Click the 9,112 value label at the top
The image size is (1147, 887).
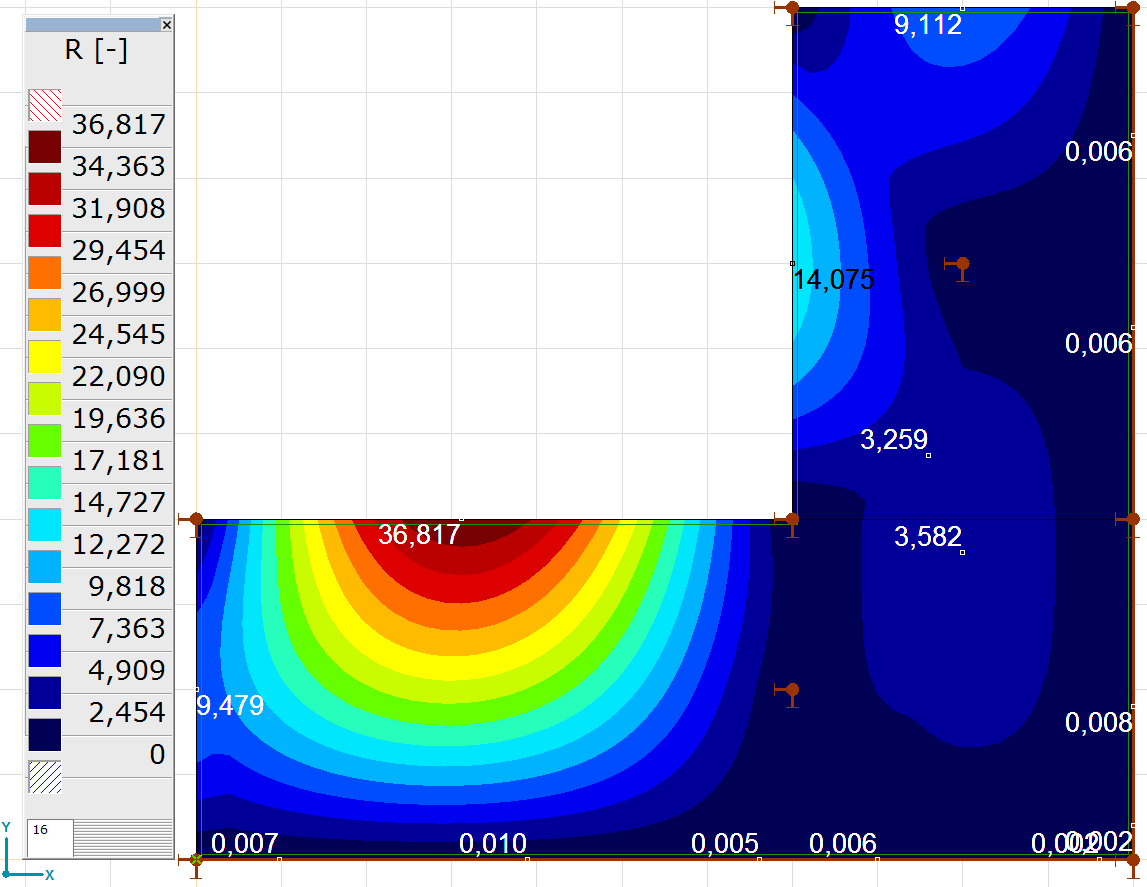click(928, 26)
